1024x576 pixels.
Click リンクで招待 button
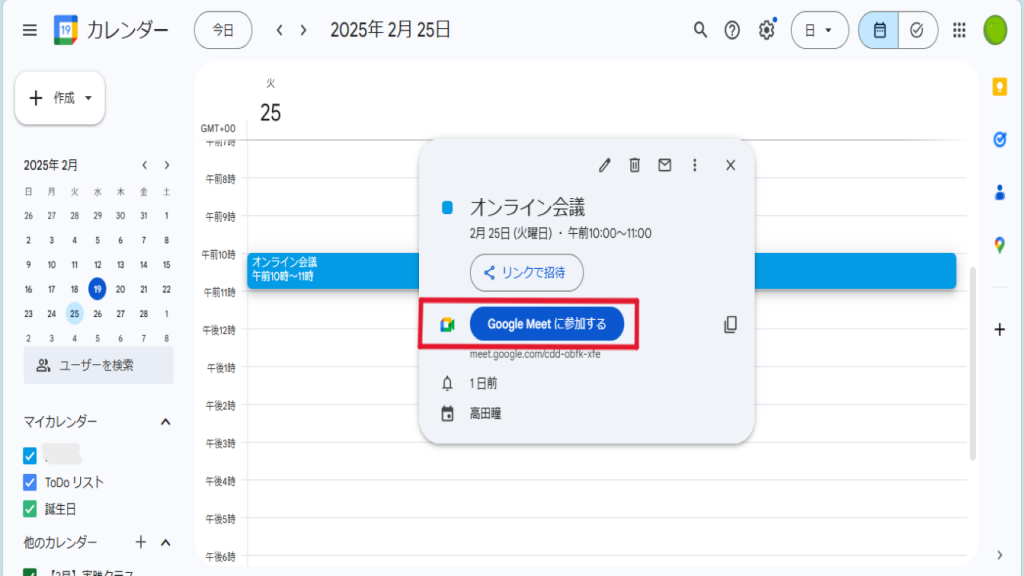point(526,272)
